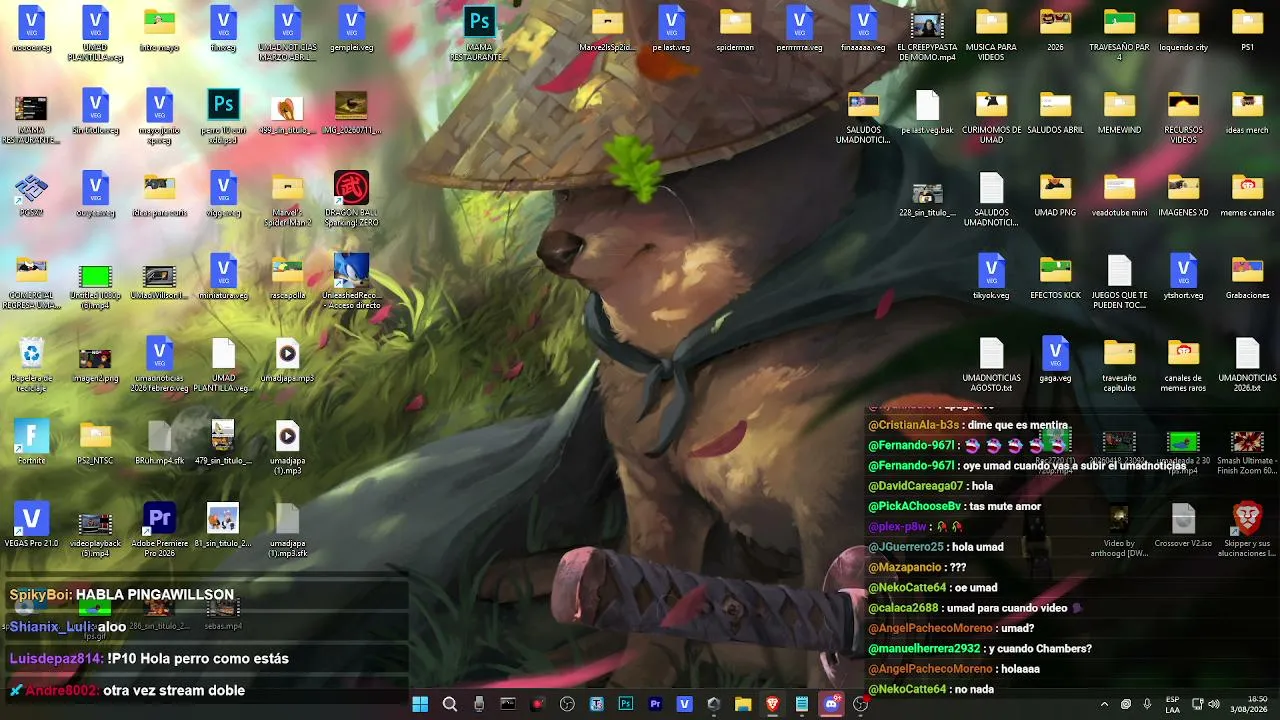Select the memes canales folder
Image resolution: width=1280 pixels, height=720 pixels.
pyautogui.click(x=1247, y=194)
